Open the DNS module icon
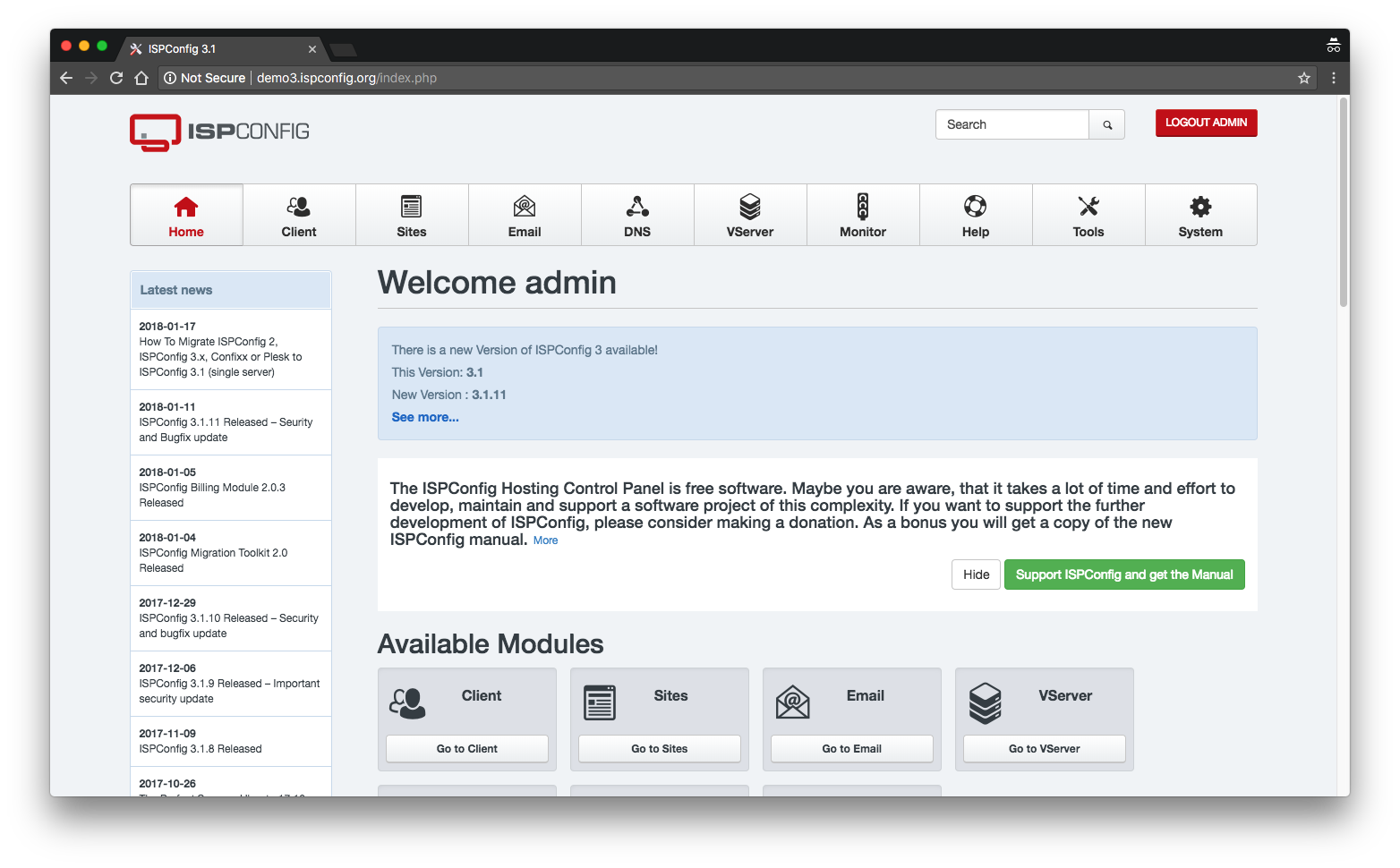 click(x=636, y=207)
